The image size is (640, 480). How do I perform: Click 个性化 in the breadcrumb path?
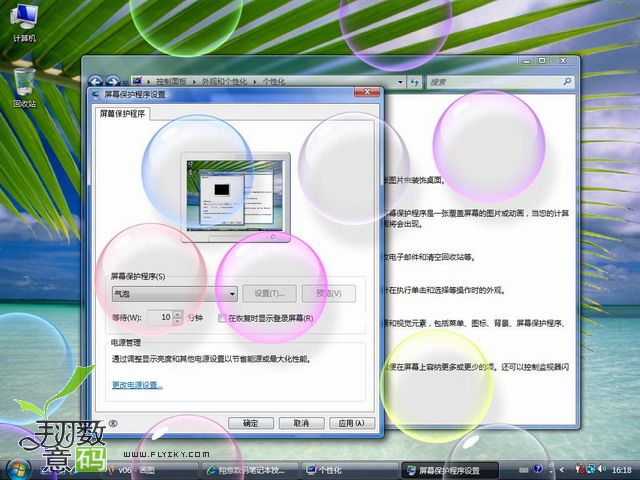pyautogui.click(x=273, y=82)
